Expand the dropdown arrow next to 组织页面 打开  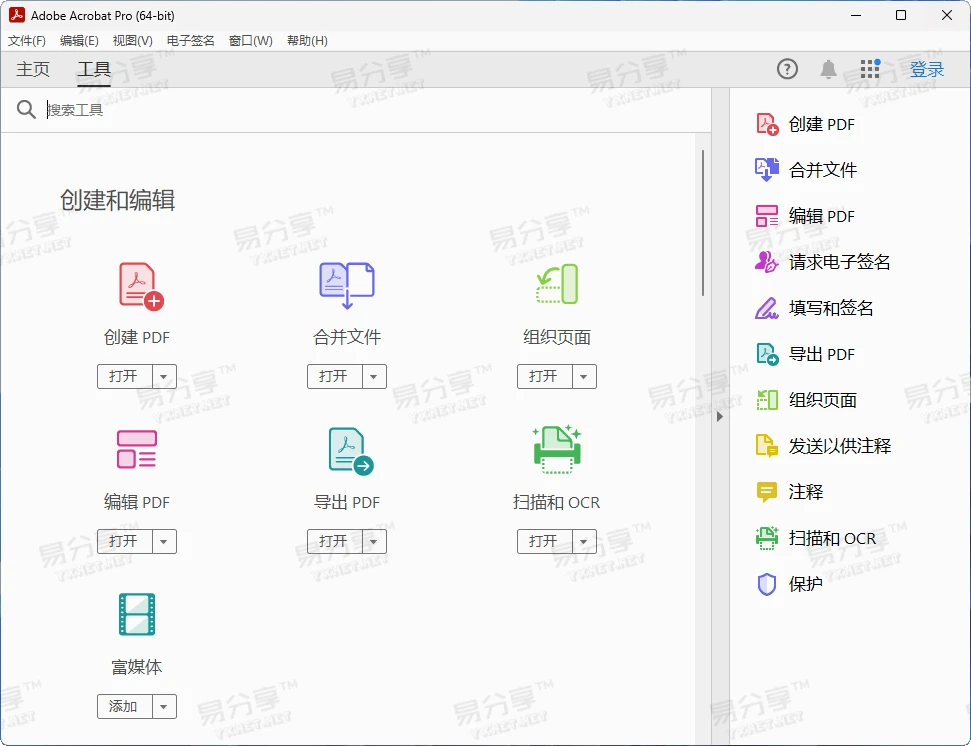584,376
